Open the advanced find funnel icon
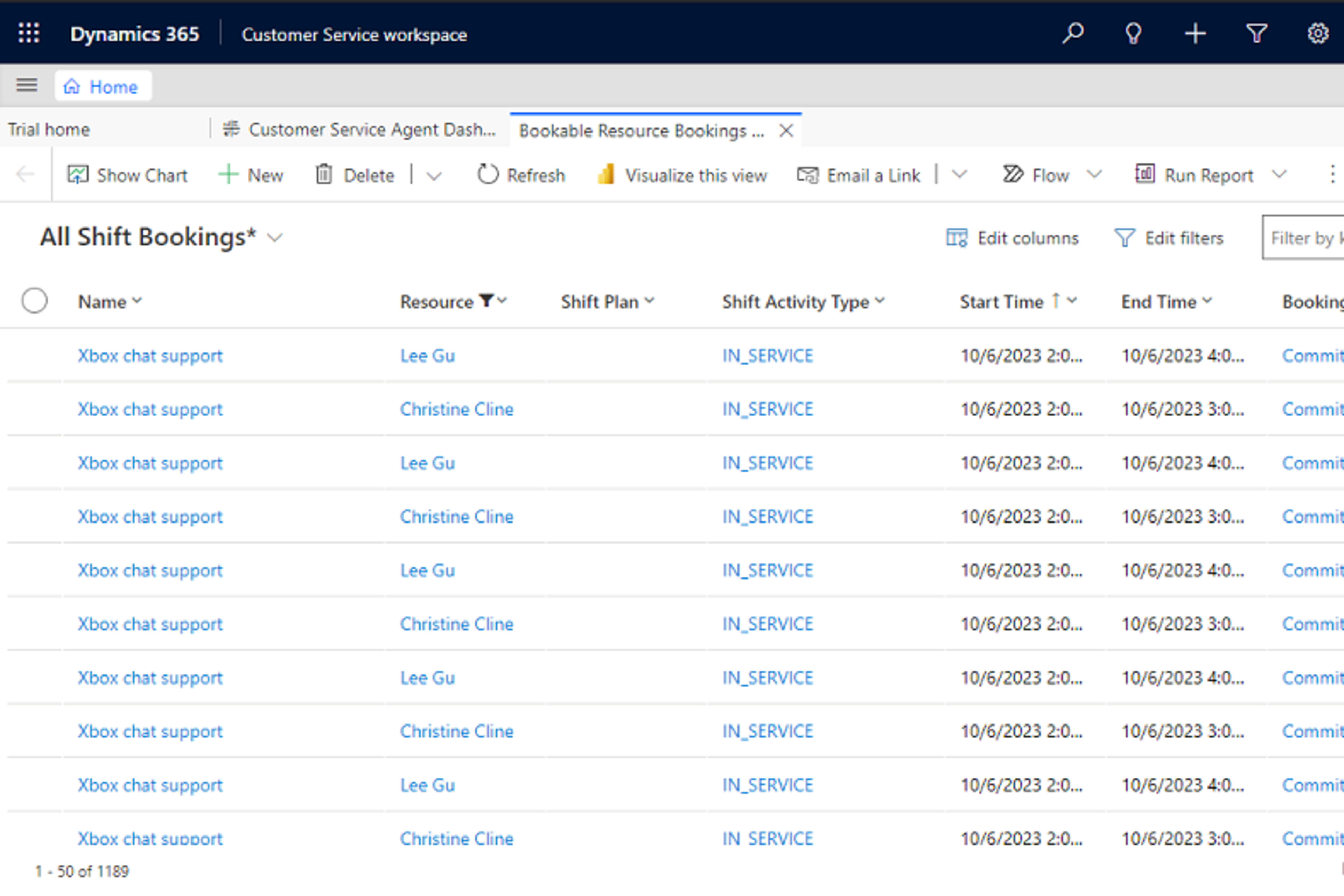The height and width of the screenshot is (896, 1344). click(1256, 34)
